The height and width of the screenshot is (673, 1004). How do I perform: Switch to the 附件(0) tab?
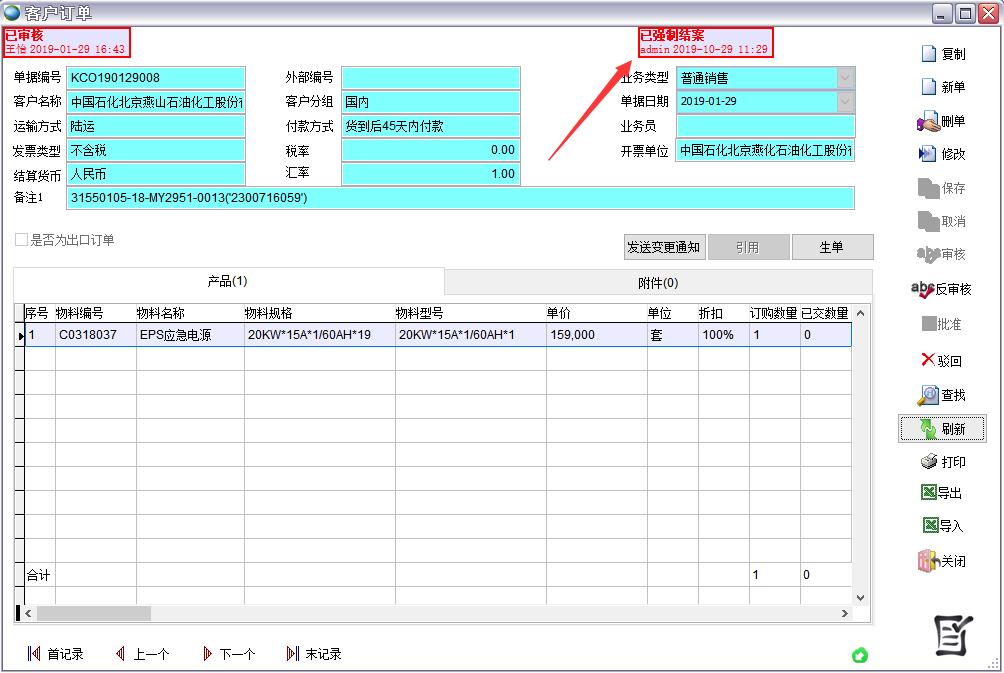[657, 283]
